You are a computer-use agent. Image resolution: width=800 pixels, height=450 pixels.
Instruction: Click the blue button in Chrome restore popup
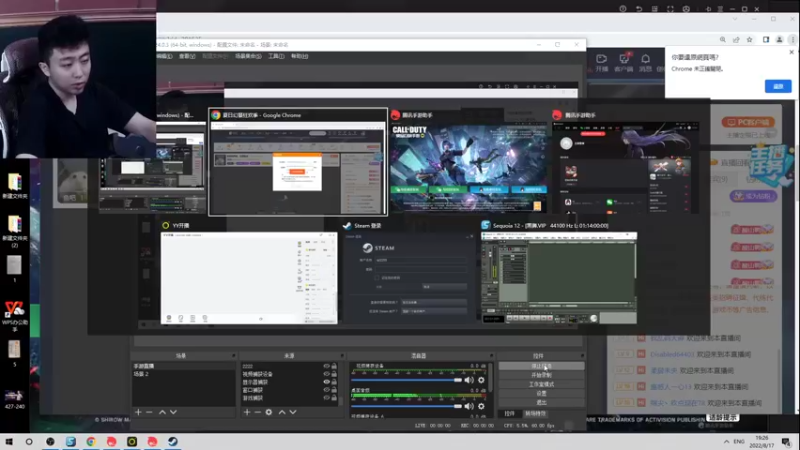pos(778,86)
